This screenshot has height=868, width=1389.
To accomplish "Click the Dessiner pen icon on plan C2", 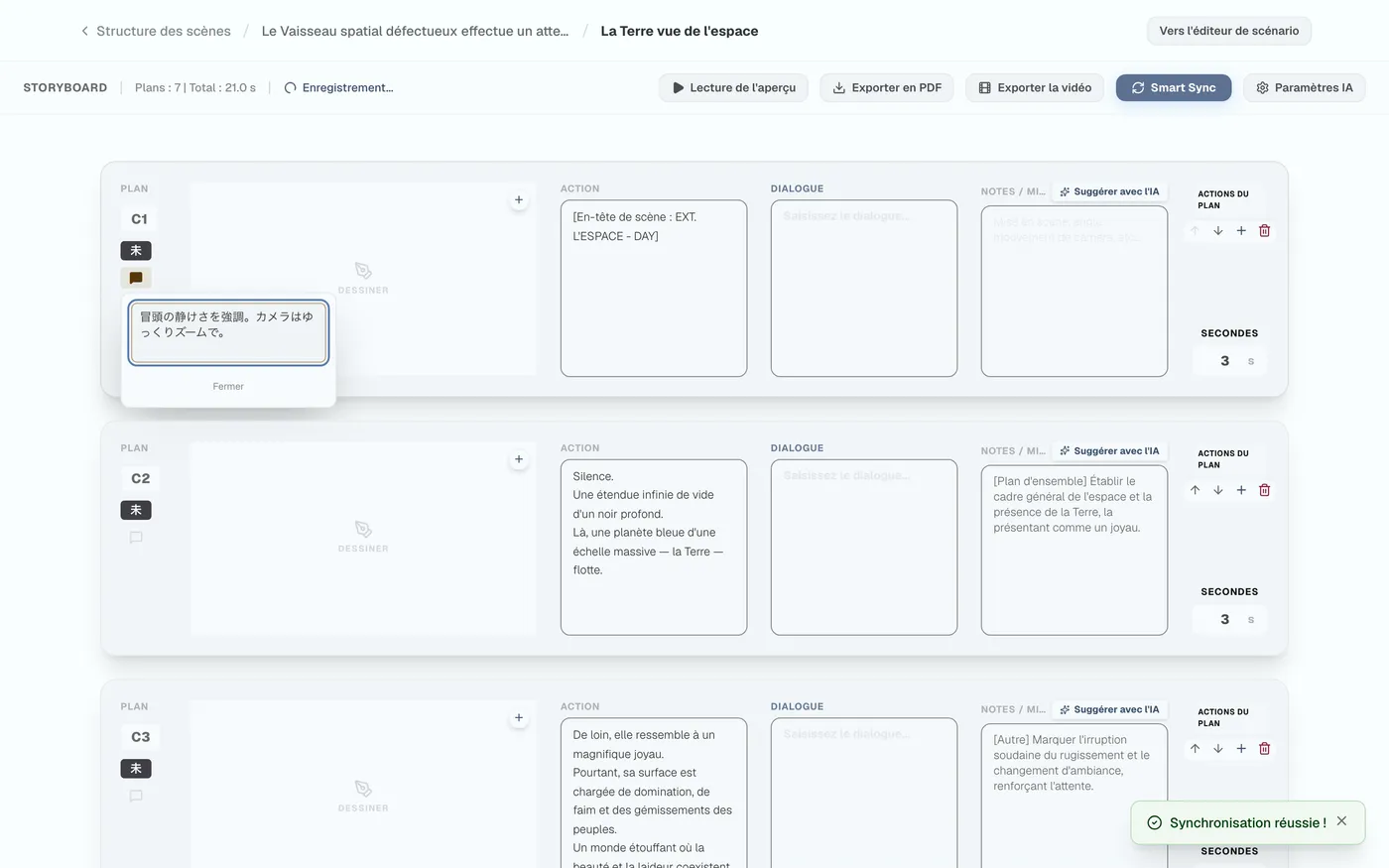I will coord(363,530).
